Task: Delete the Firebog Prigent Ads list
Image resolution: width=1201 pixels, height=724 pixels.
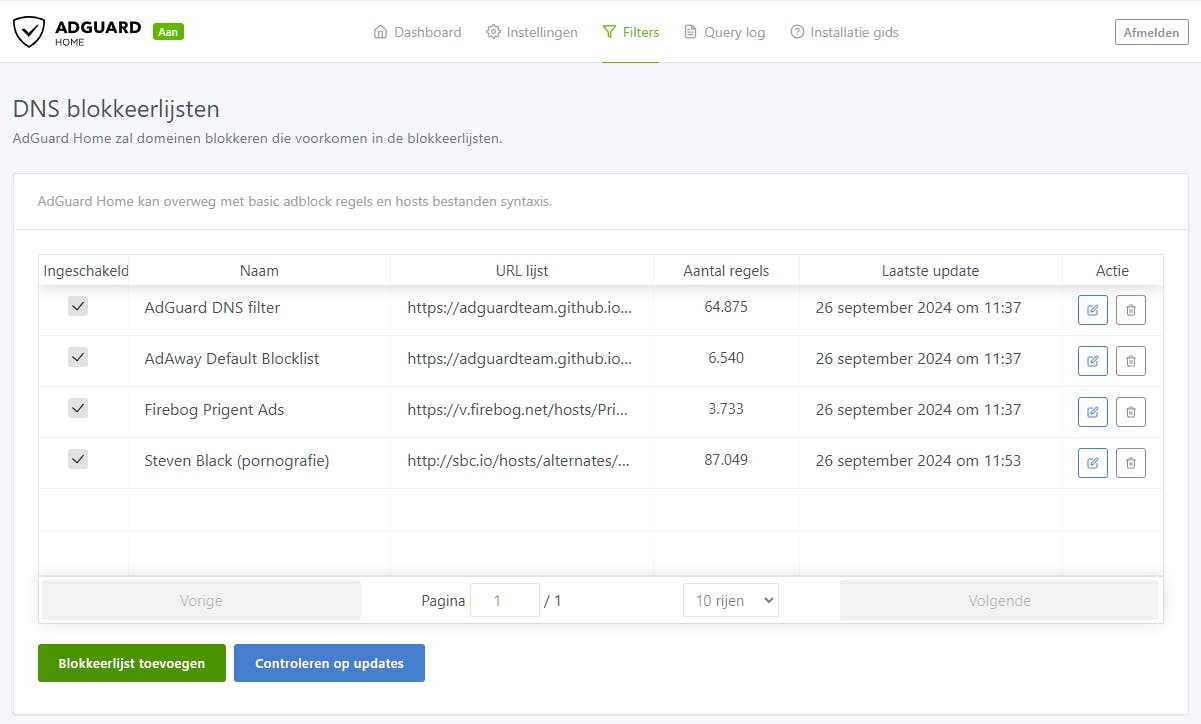Action: point(1131,412)
